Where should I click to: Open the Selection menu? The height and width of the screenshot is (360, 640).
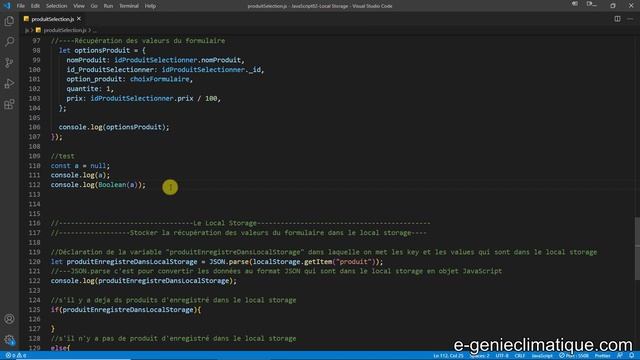56,6
